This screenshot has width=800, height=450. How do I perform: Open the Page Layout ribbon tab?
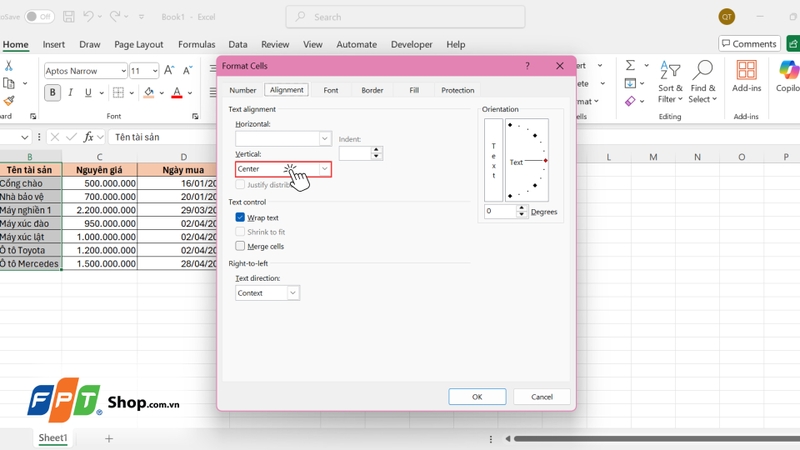[x=139, y=44]
